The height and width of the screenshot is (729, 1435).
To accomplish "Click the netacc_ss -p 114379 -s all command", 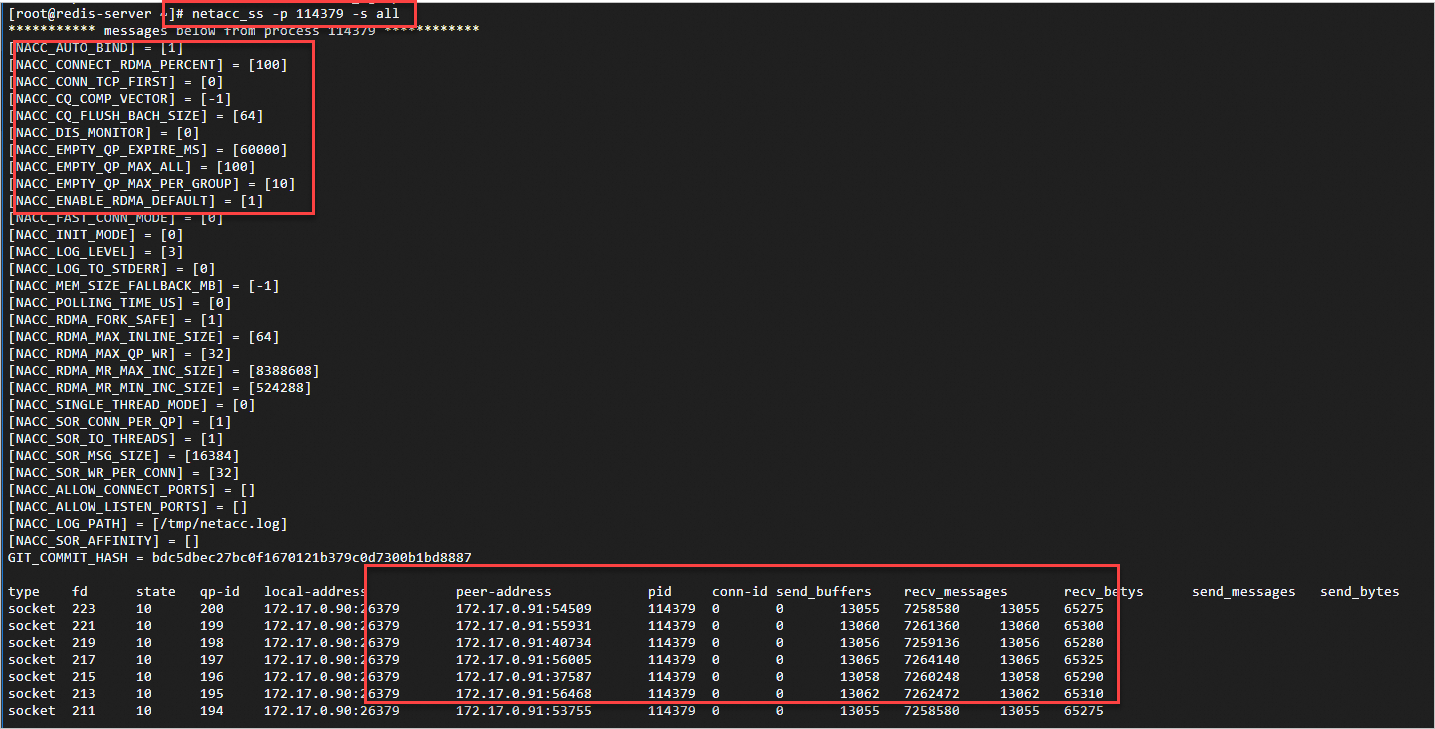I will tap(295, 14).
